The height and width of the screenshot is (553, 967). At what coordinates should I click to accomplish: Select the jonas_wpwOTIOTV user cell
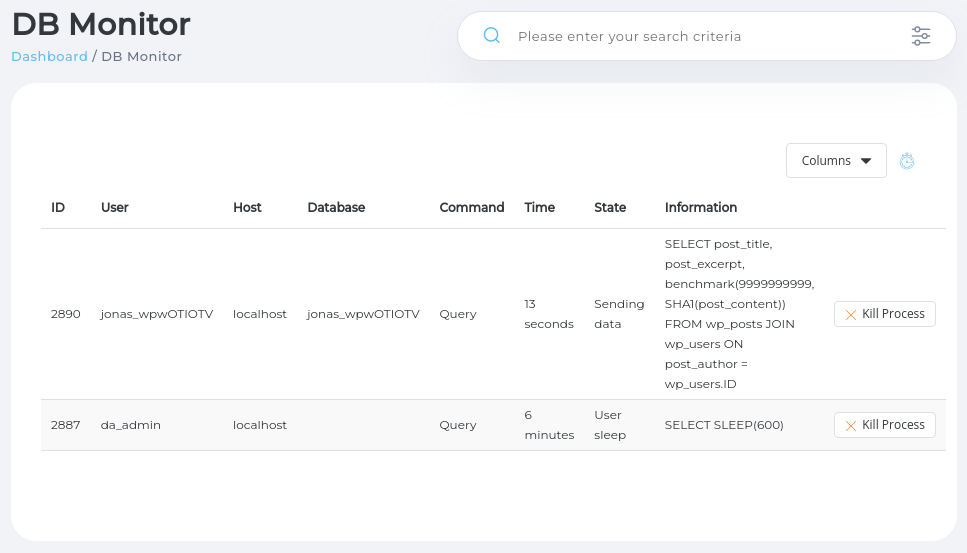pos(157,314)
